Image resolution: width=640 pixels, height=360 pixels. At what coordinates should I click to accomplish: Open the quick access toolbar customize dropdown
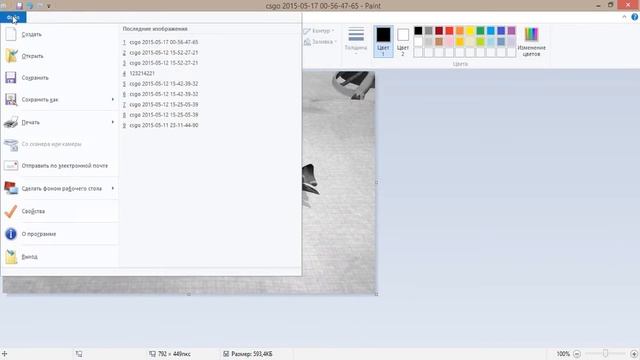tap(49, 6)
